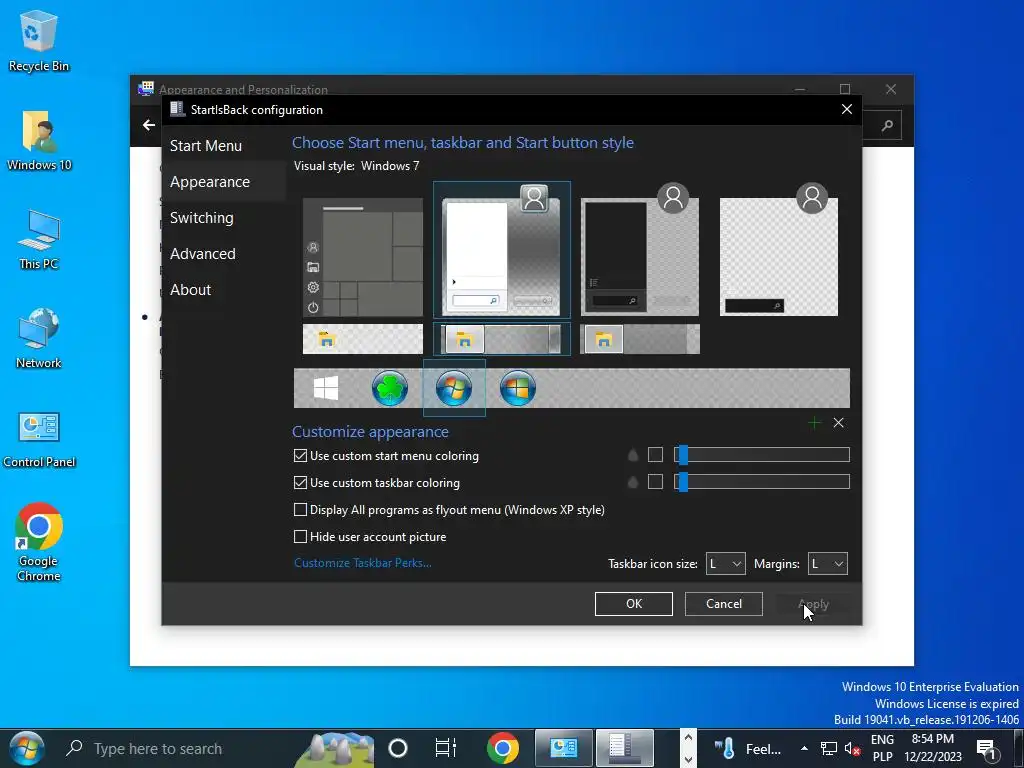Click start menu color swatch square
The width and height of the screenshot is (1024, 768).
(655, 455)
